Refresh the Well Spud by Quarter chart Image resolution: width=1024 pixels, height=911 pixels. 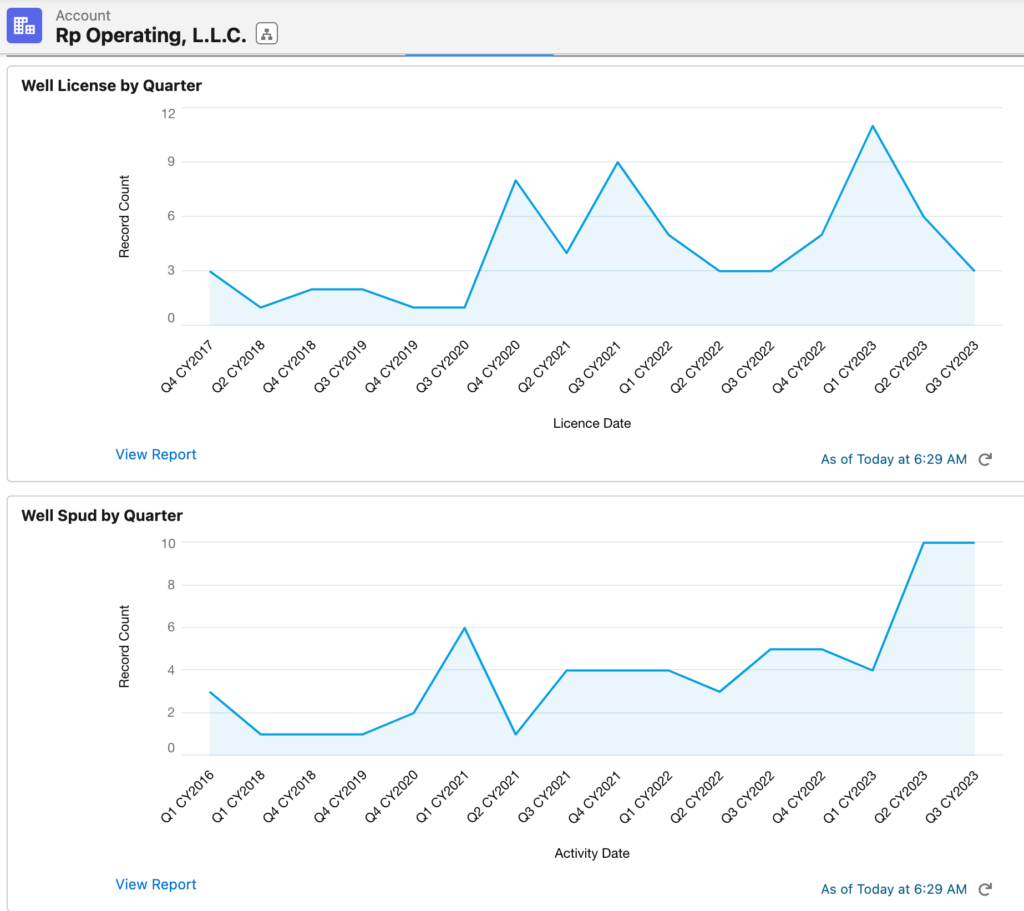(x=985, y=889)
